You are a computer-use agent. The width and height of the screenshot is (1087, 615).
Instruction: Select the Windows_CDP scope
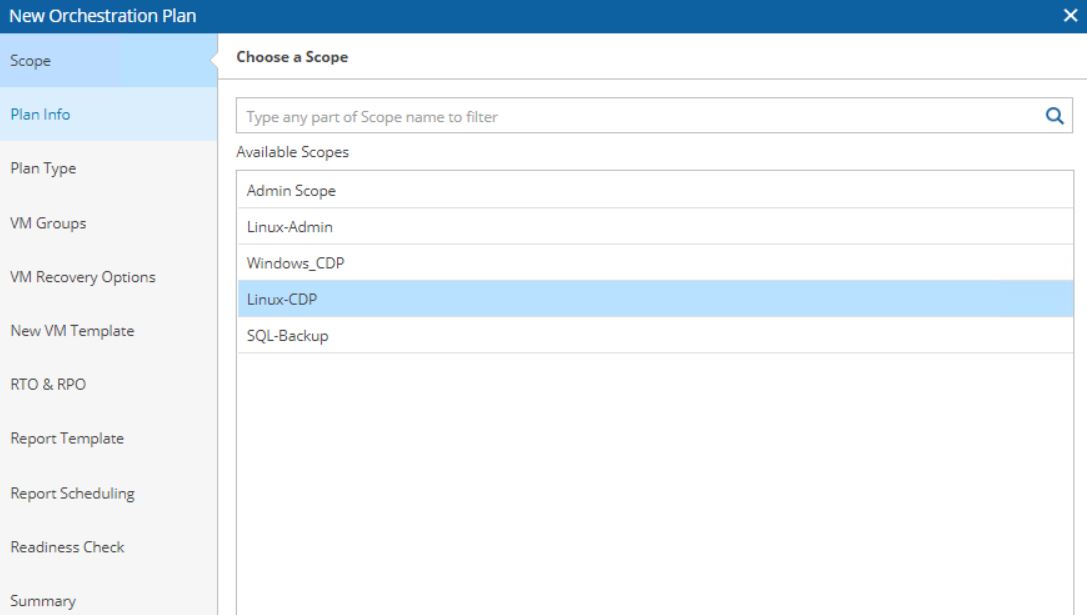point(655,263)
